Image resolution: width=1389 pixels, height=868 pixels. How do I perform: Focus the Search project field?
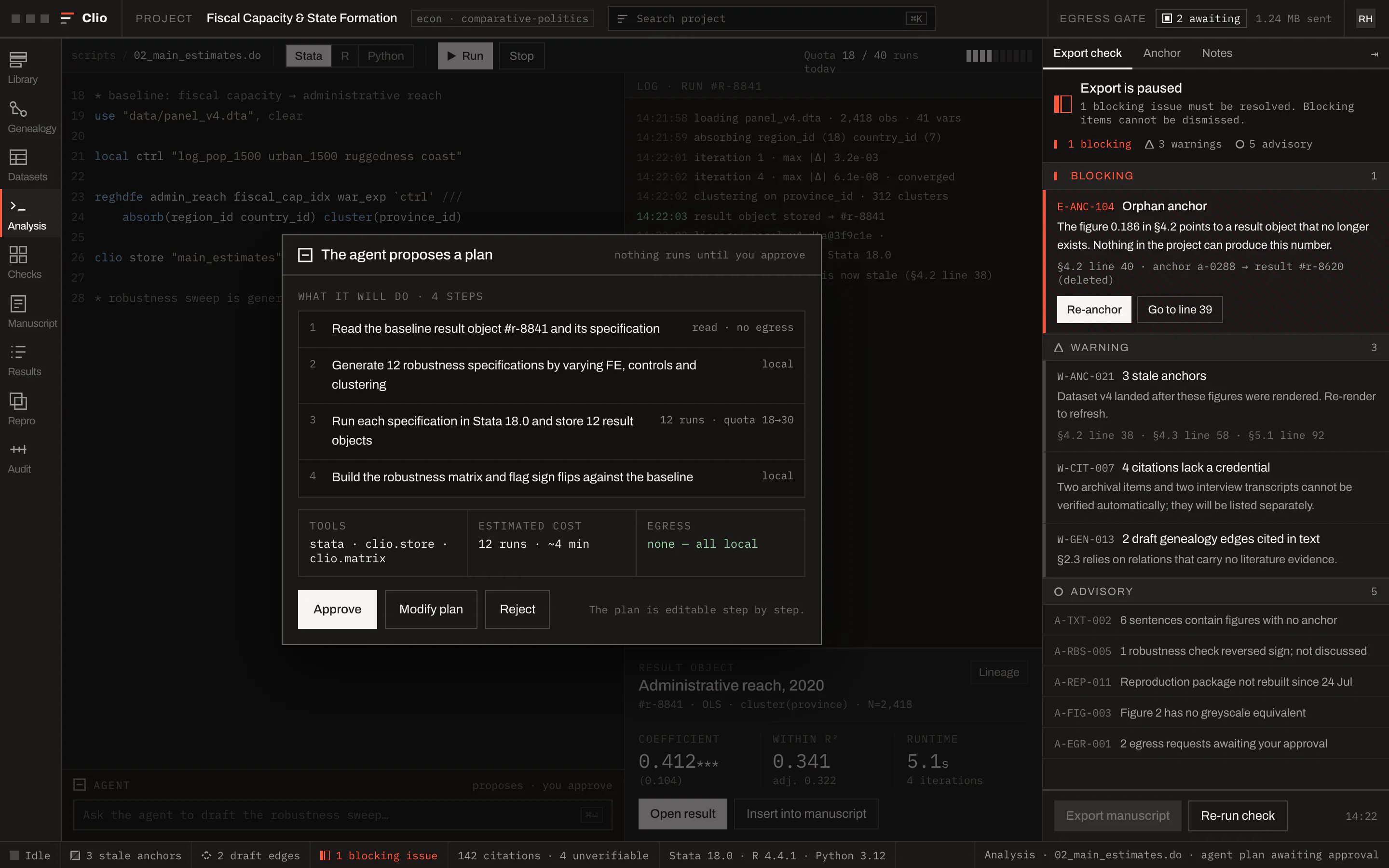point(771,18)
